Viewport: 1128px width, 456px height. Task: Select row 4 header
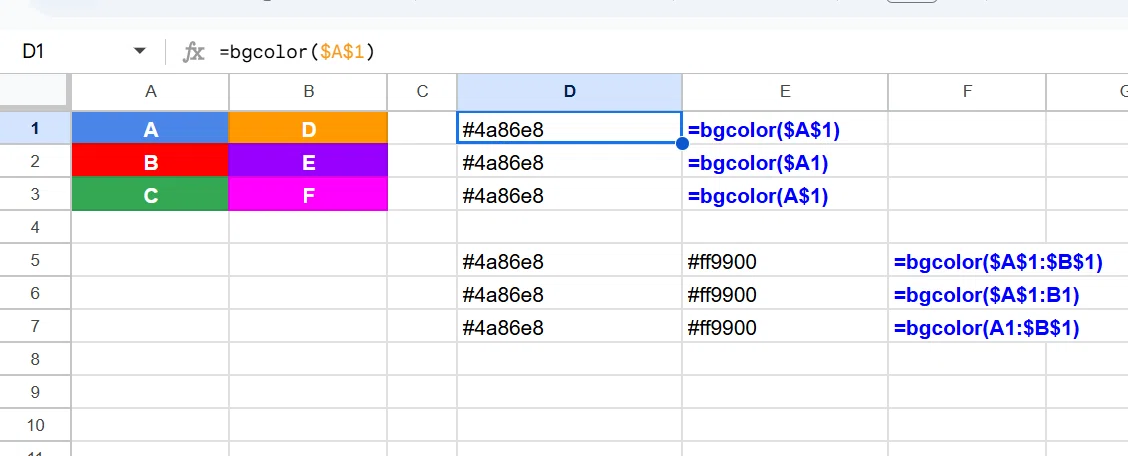click(x=35, y=227)
